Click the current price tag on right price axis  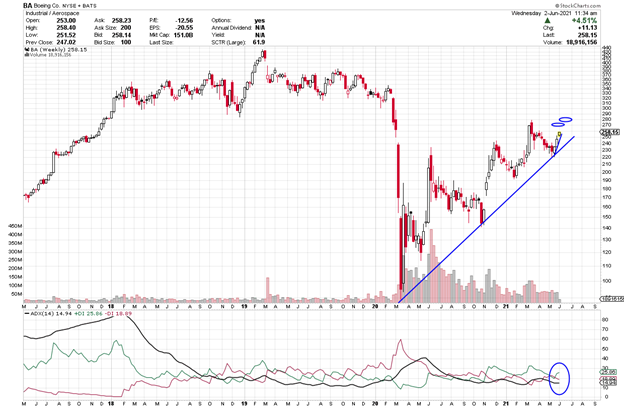click(x=610, y=132)
